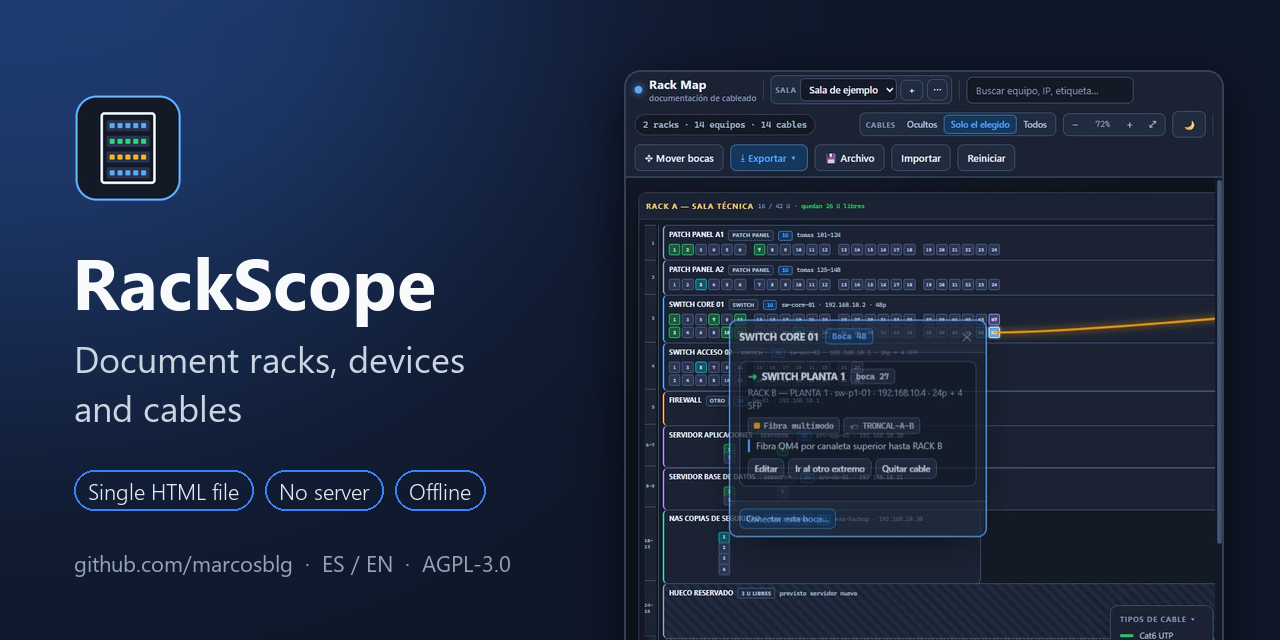Click the RACK A — SALA TÉCNICA header
The width and height of the screenshot is (1280, 640).
point(700,206)
